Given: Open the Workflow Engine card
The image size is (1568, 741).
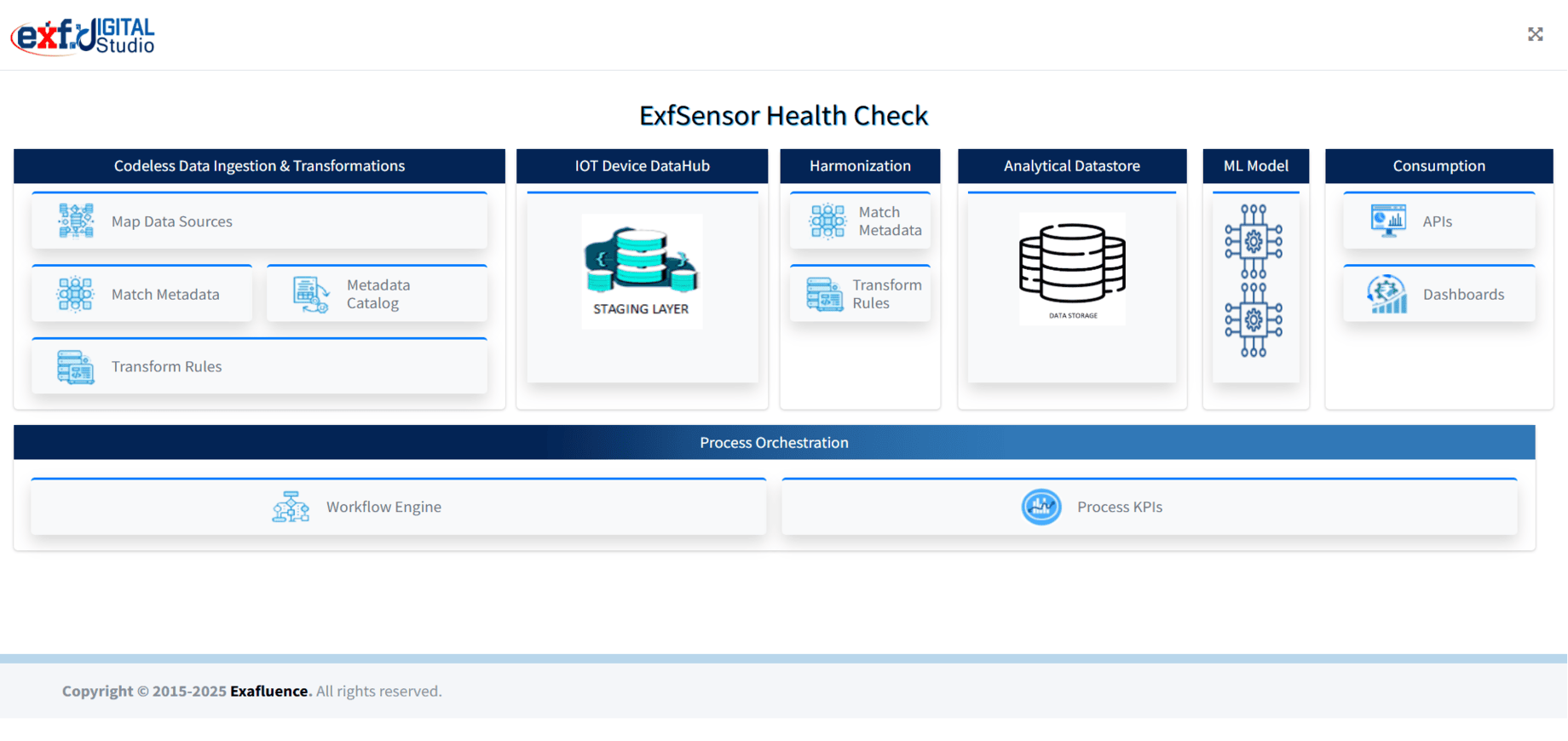Looking at the screenshot, I should click(398, 507).
